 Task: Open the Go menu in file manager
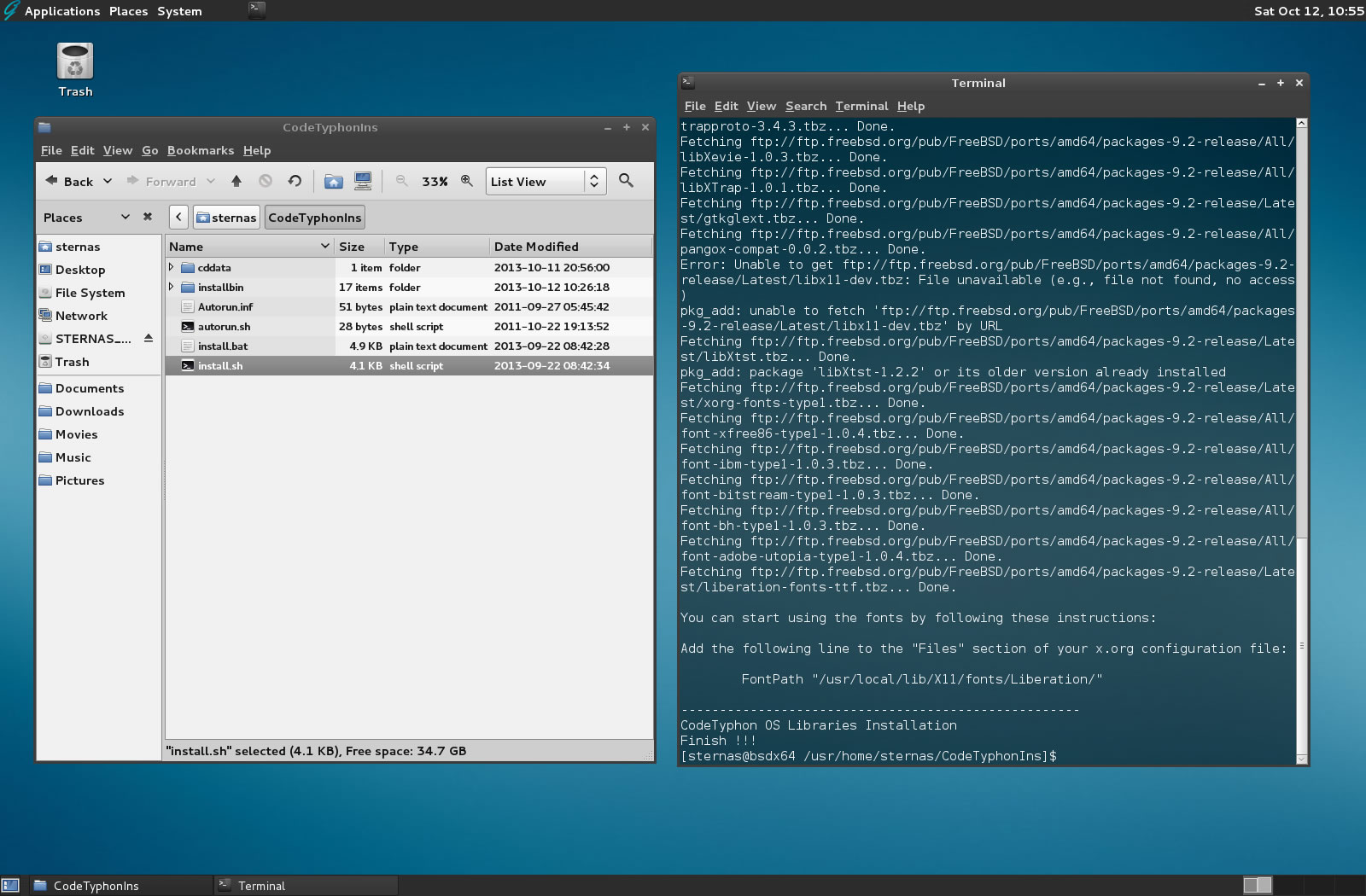pyautogui.click(x=150, y=150)
